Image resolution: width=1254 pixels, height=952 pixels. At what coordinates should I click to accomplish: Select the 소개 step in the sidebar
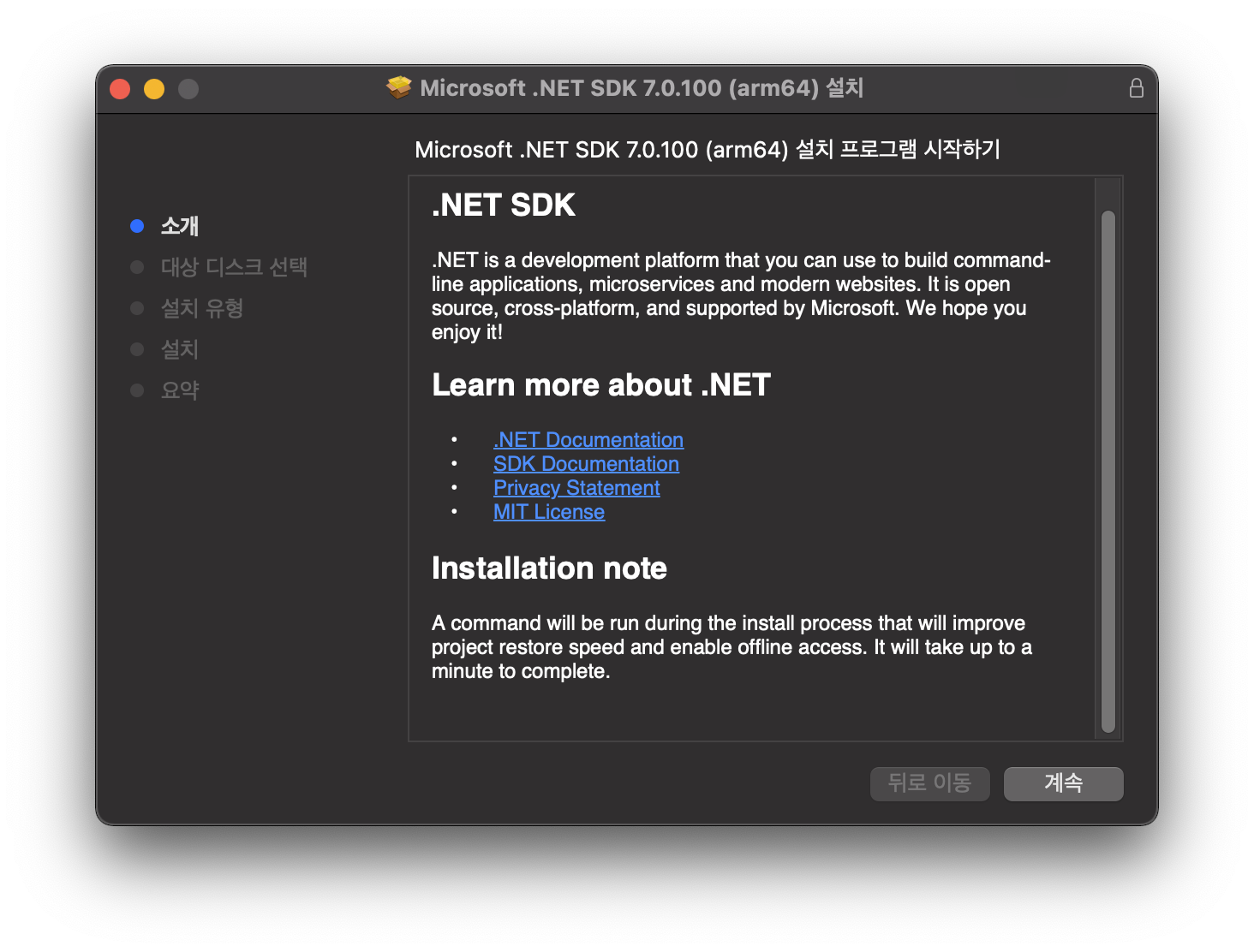180,226
